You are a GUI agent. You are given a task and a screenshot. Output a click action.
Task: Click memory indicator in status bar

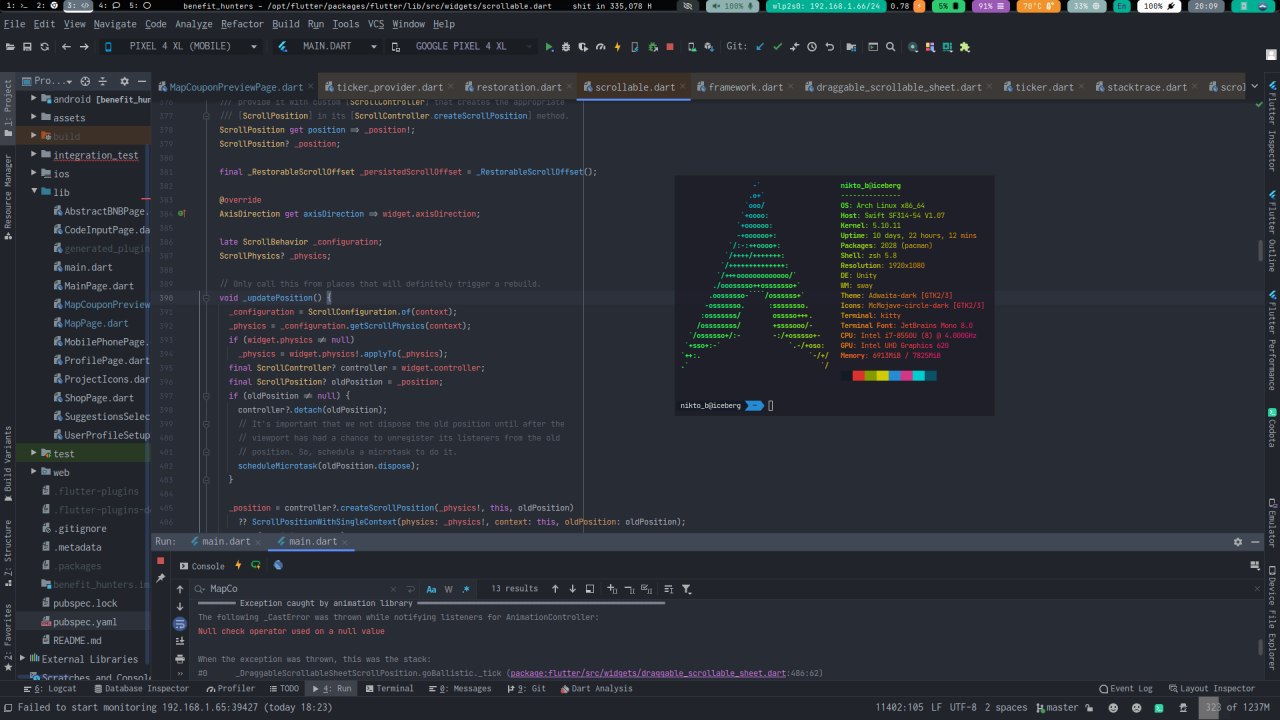(1236, 707)
